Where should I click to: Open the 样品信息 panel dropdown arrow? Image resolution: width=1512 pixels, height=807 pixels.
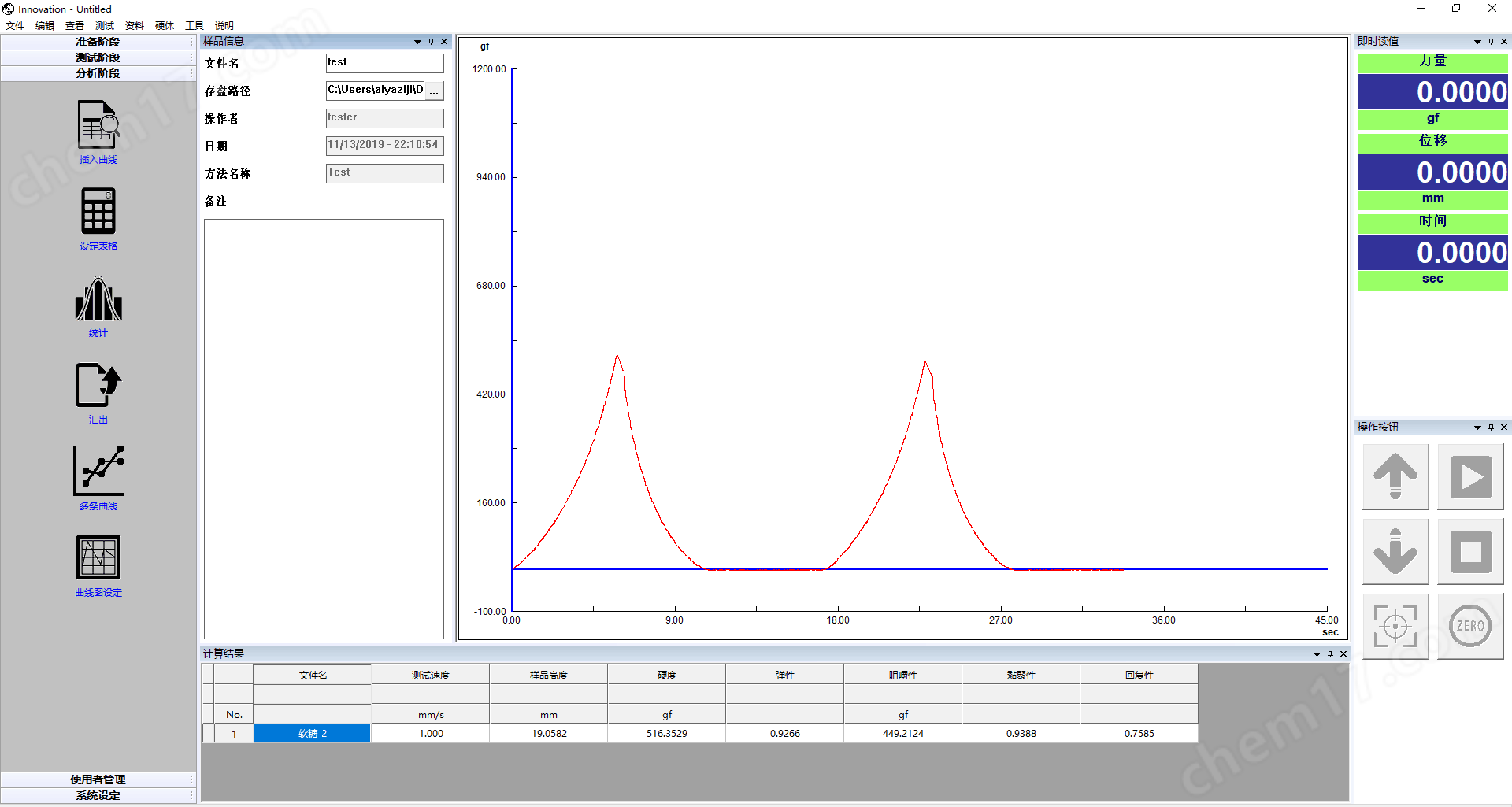(x=417, y=42)
